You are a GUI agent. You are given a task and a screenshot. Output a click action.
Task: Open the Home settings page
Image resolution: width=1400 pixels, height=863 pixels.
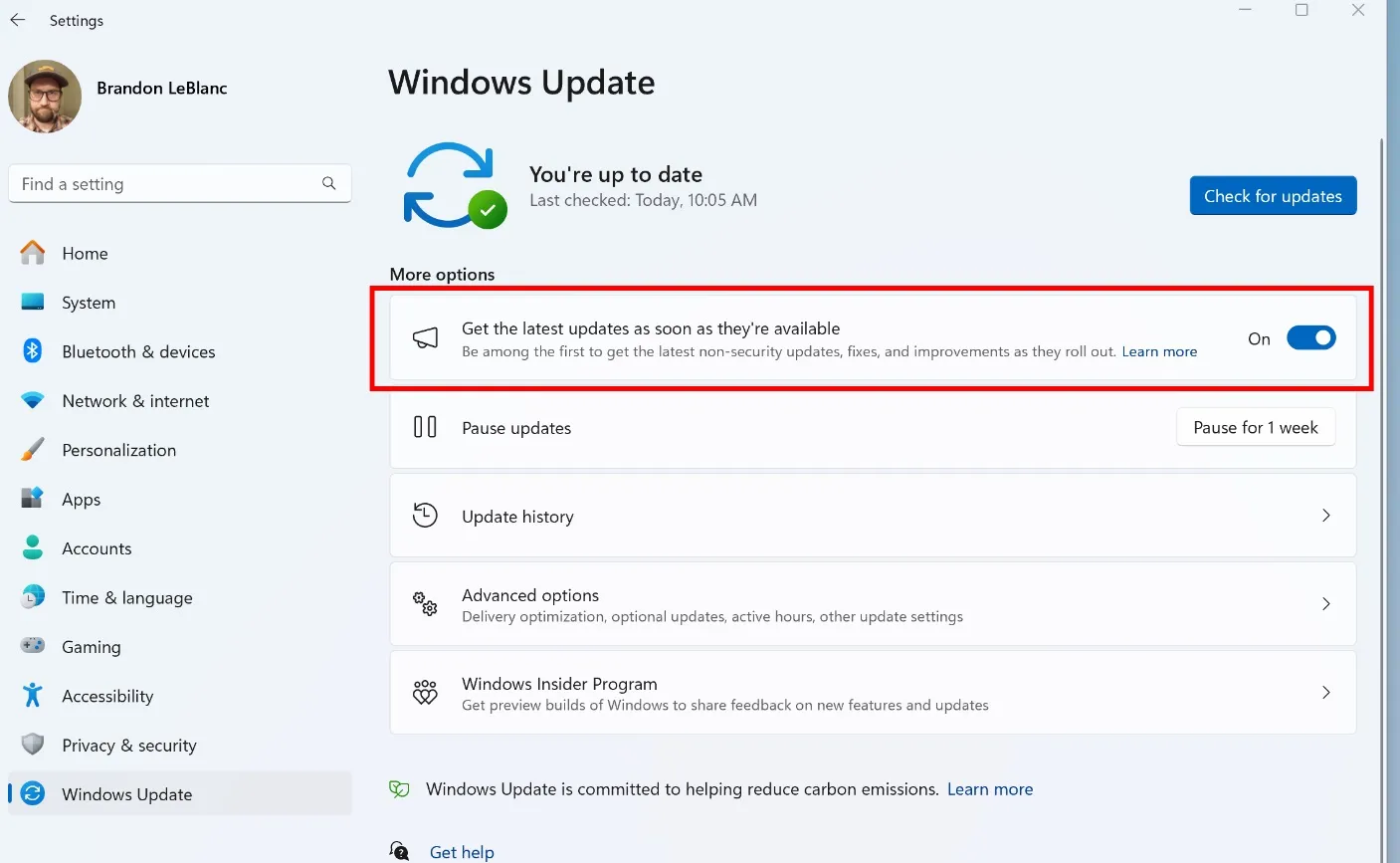pos(180,254)
